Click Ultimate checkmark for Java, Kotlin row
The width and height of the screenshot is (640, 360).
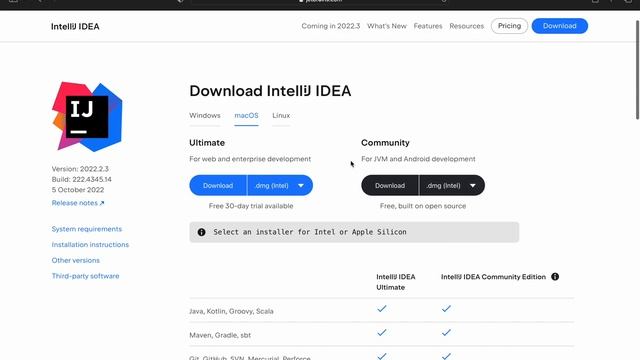click(382, 309)
